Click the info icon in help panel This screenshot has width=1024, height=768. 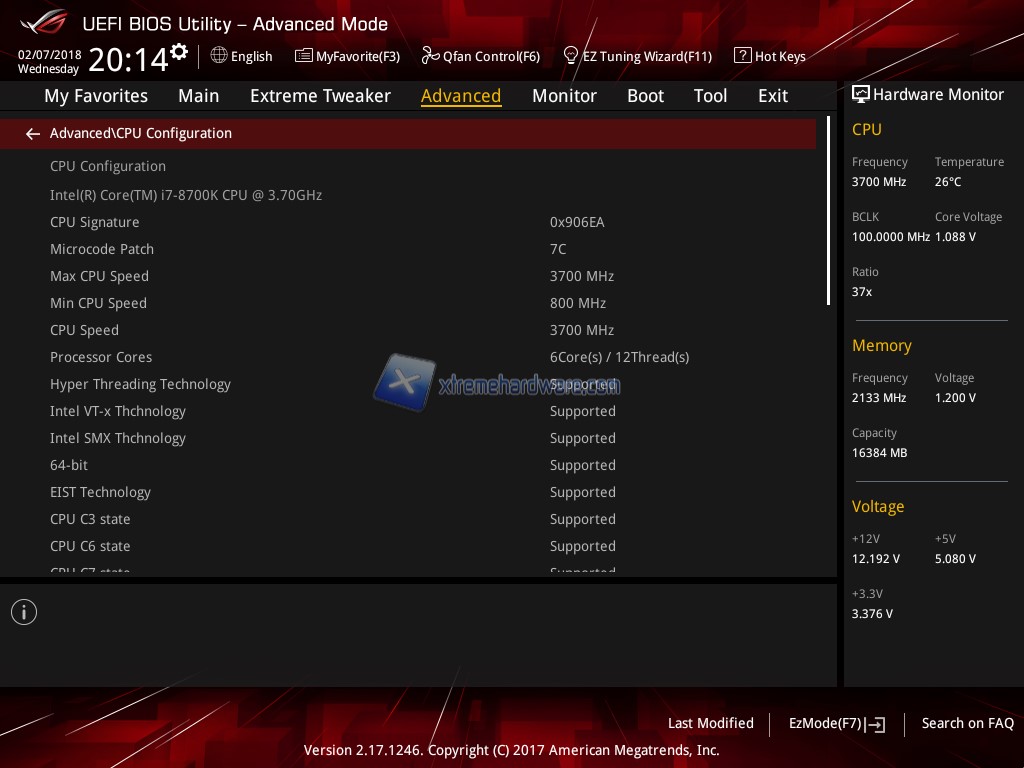[24, 612]
